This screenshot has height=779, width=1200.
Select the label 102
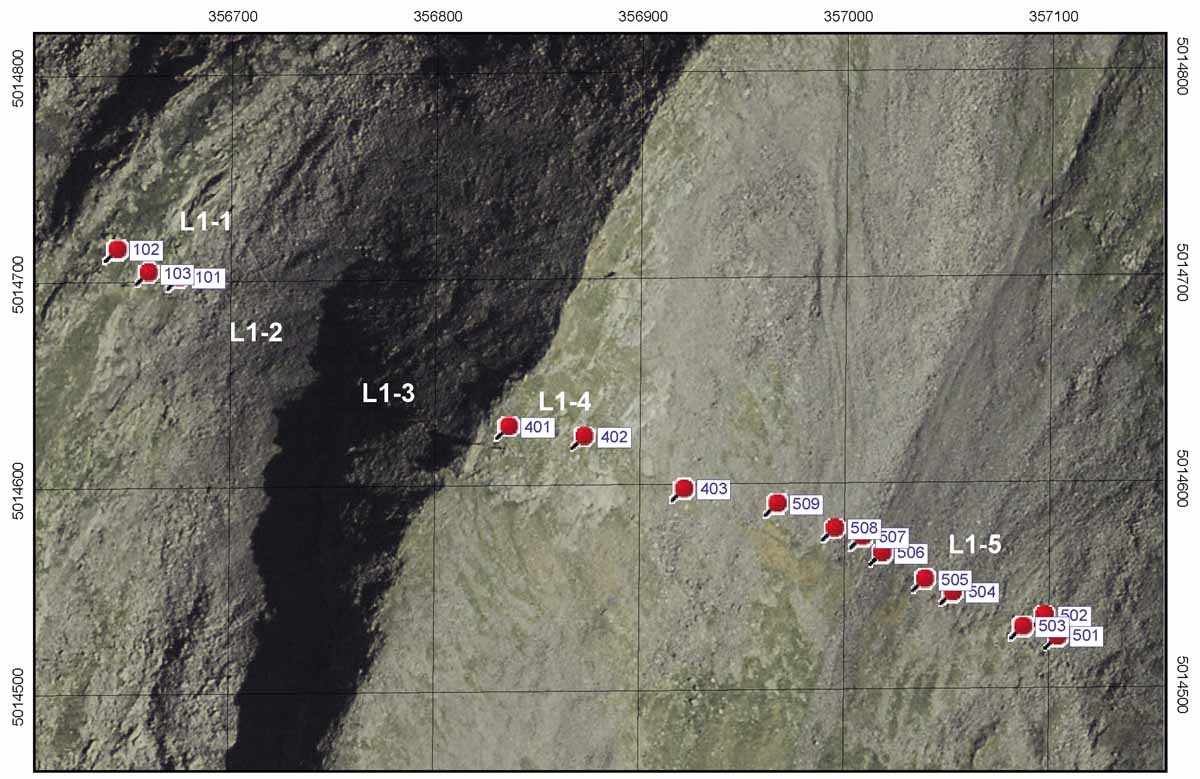point(146,250)
